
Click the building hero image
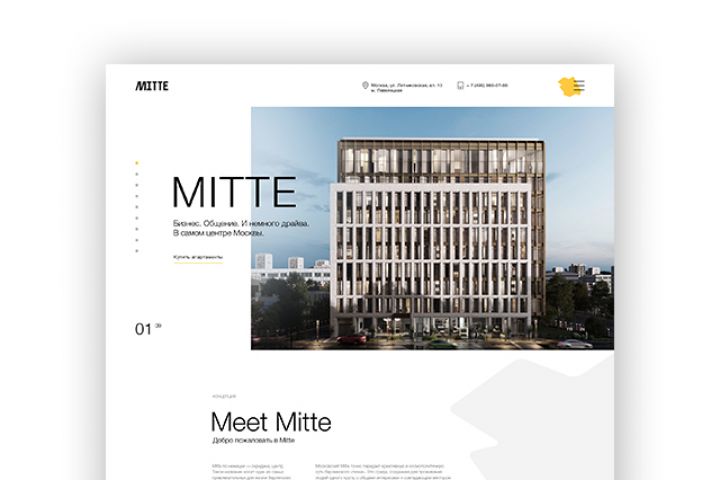coord(433,228)
